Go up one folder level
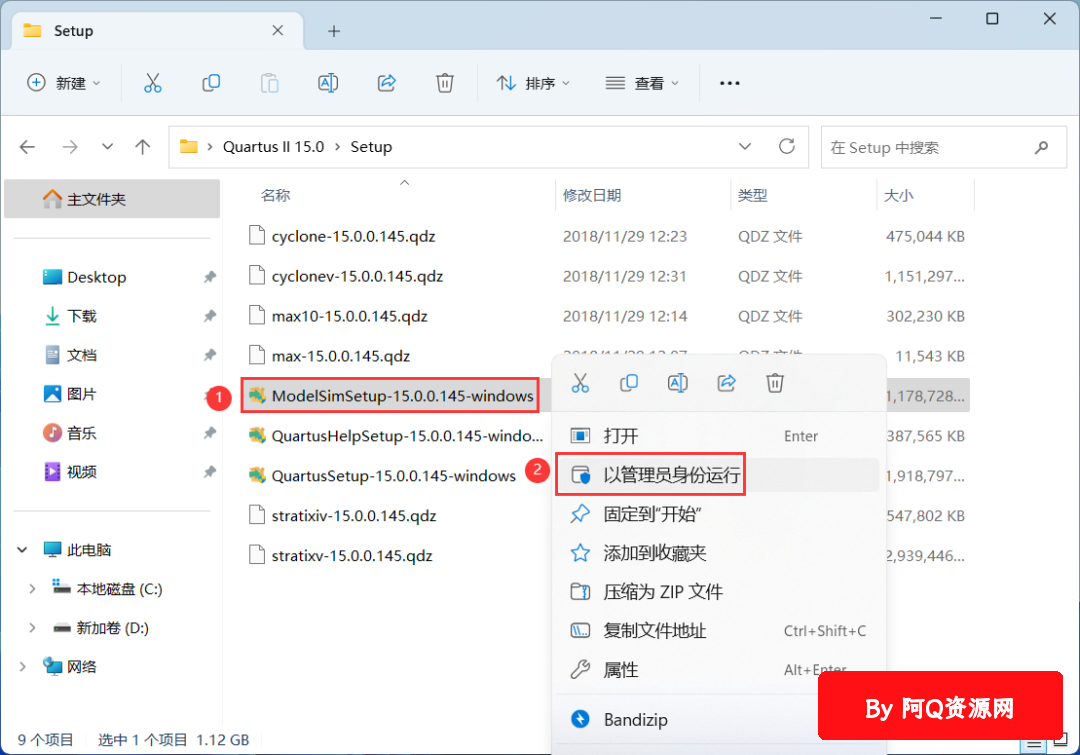1080x755 pixels. (x=143, y=147)
